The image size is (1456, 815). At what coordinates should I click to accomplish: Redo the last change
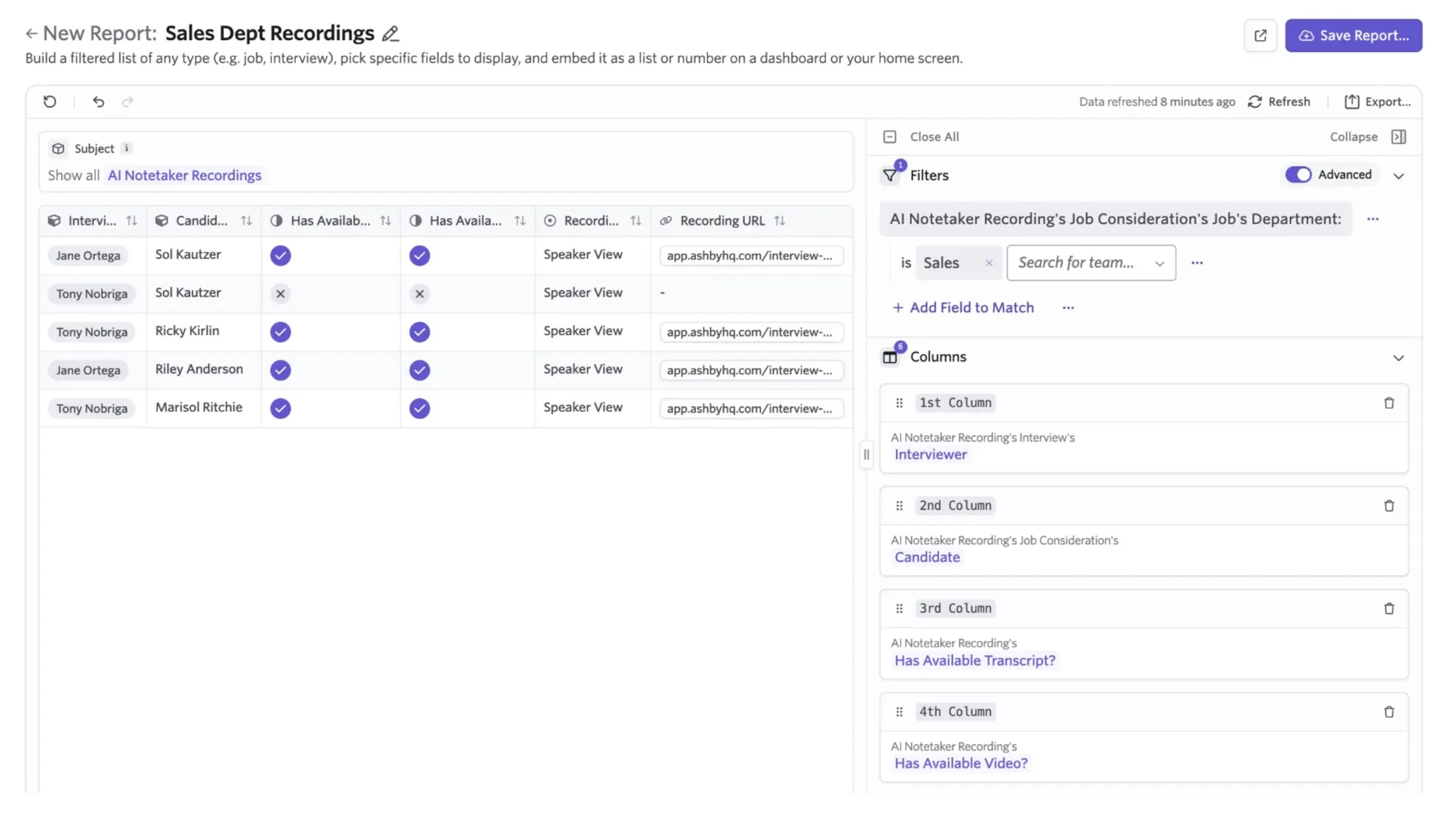(128, 102)
